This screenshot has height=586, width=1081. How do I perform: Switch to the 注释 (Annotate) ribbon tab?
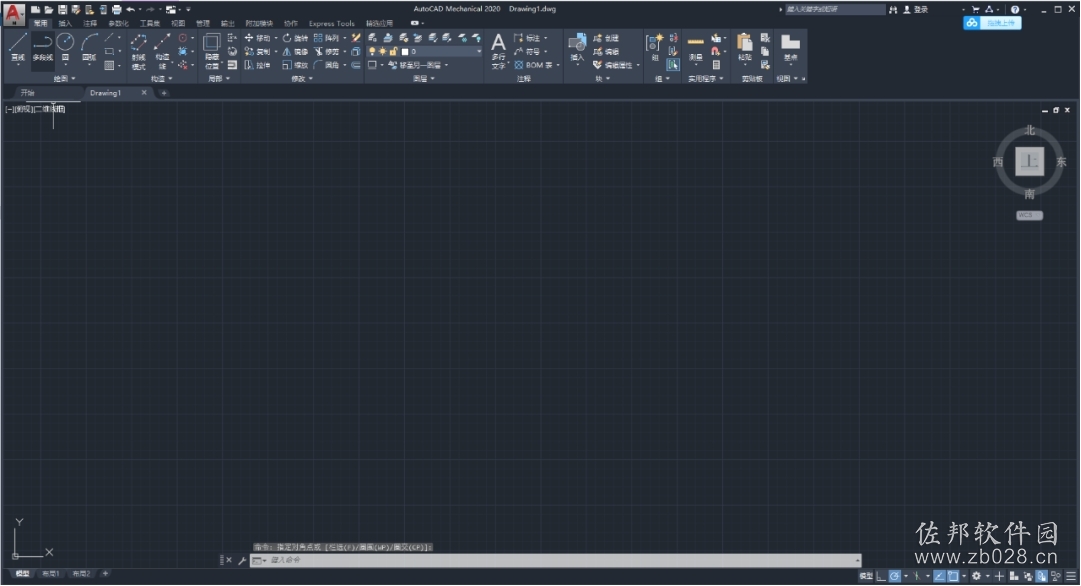point(90,23)
